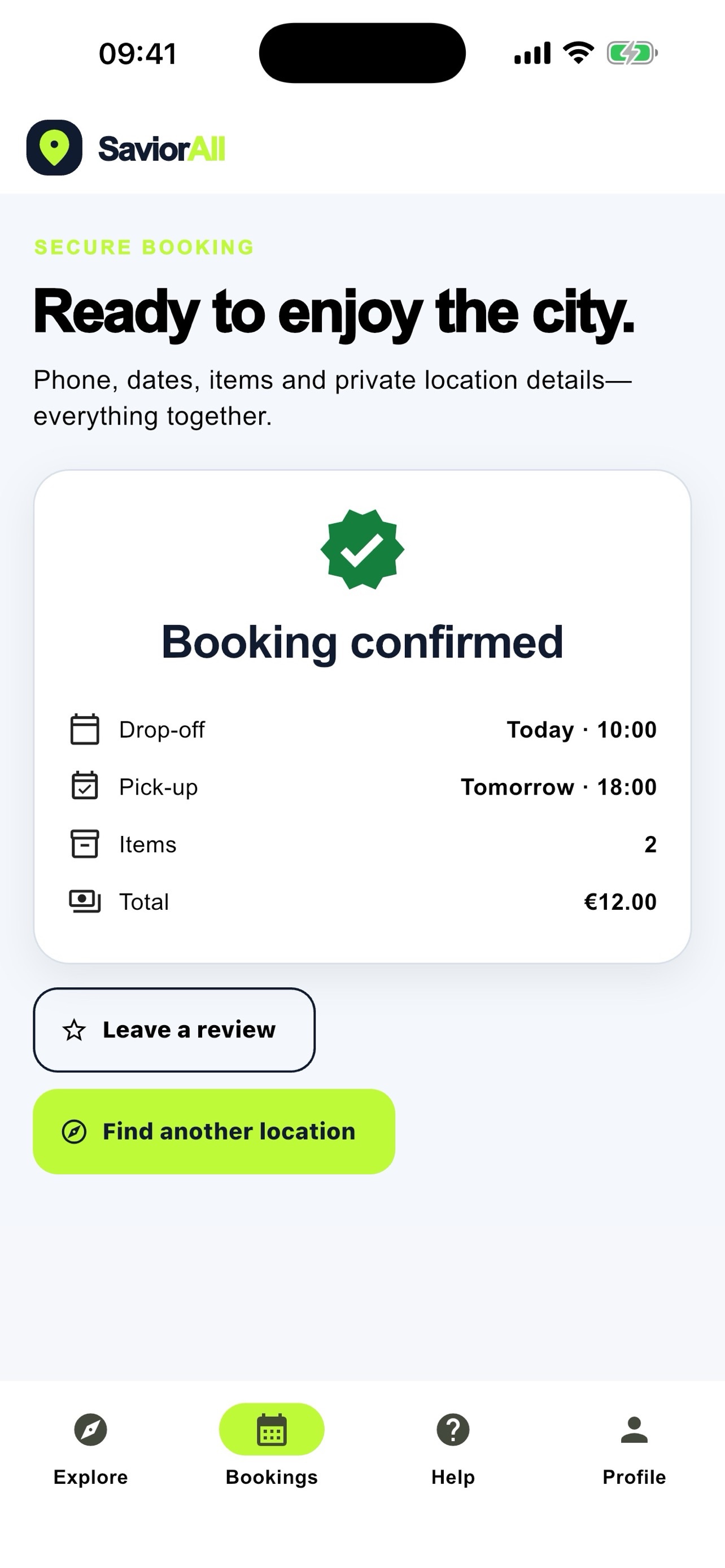725x1568 pixels.
Task: Click the Leave a review button
Action: click(174, 1030)
